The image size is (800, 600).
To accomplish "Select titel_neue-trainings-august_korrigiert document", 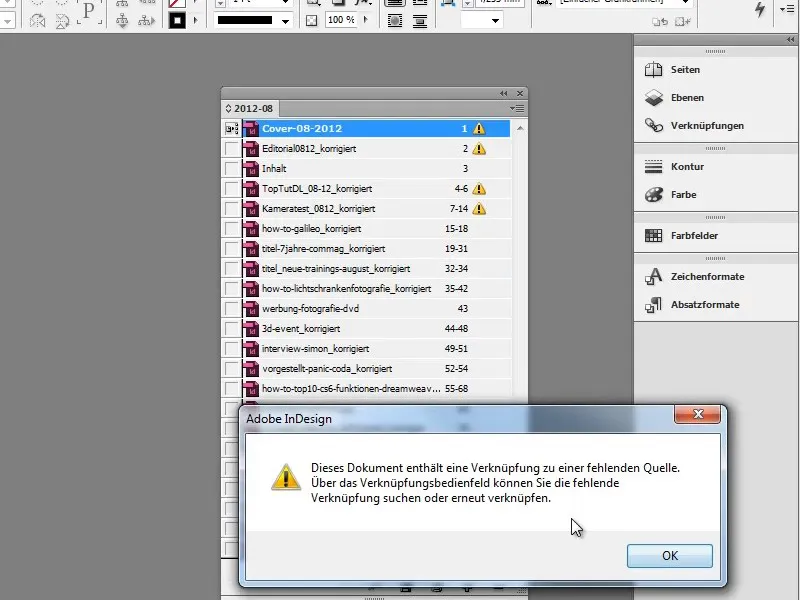I will pos(377,268).
